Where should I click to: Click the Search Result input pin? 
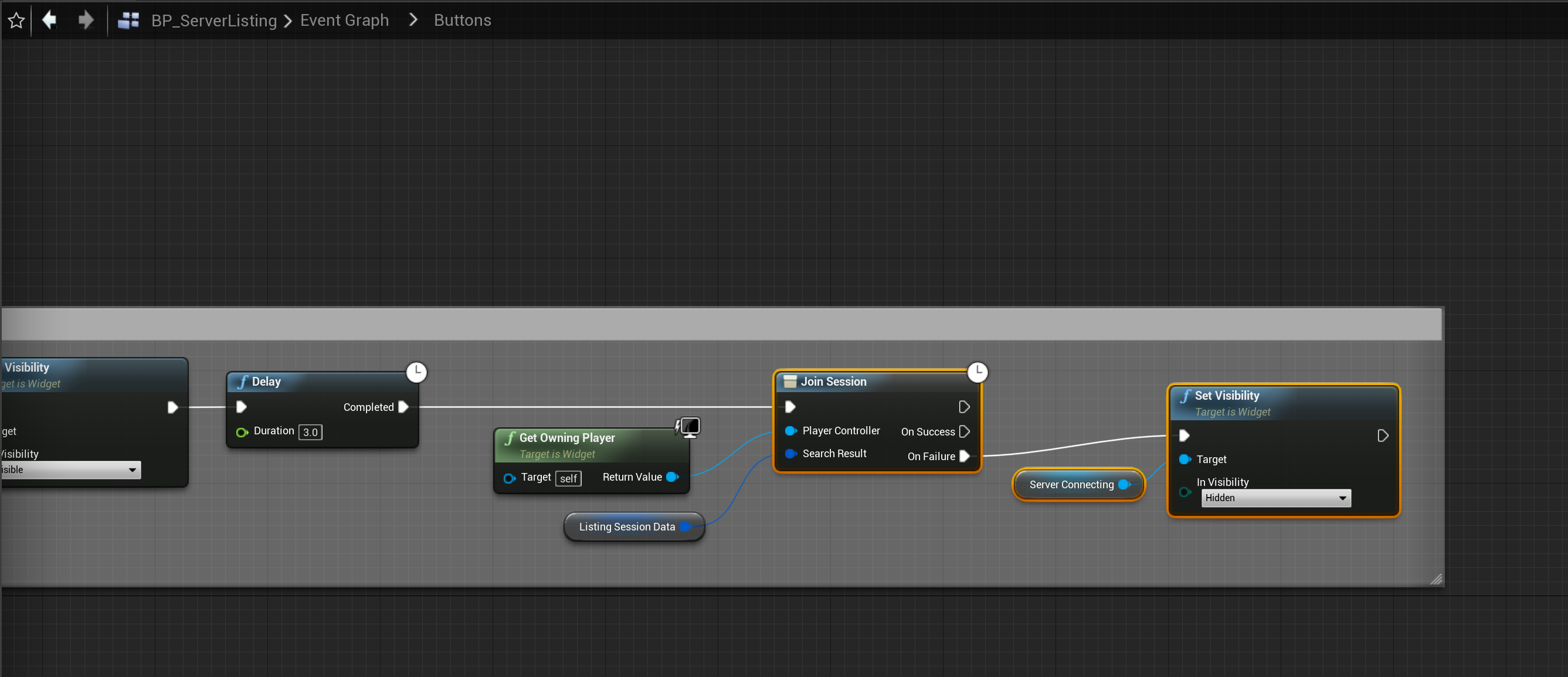tap(790, 454)
